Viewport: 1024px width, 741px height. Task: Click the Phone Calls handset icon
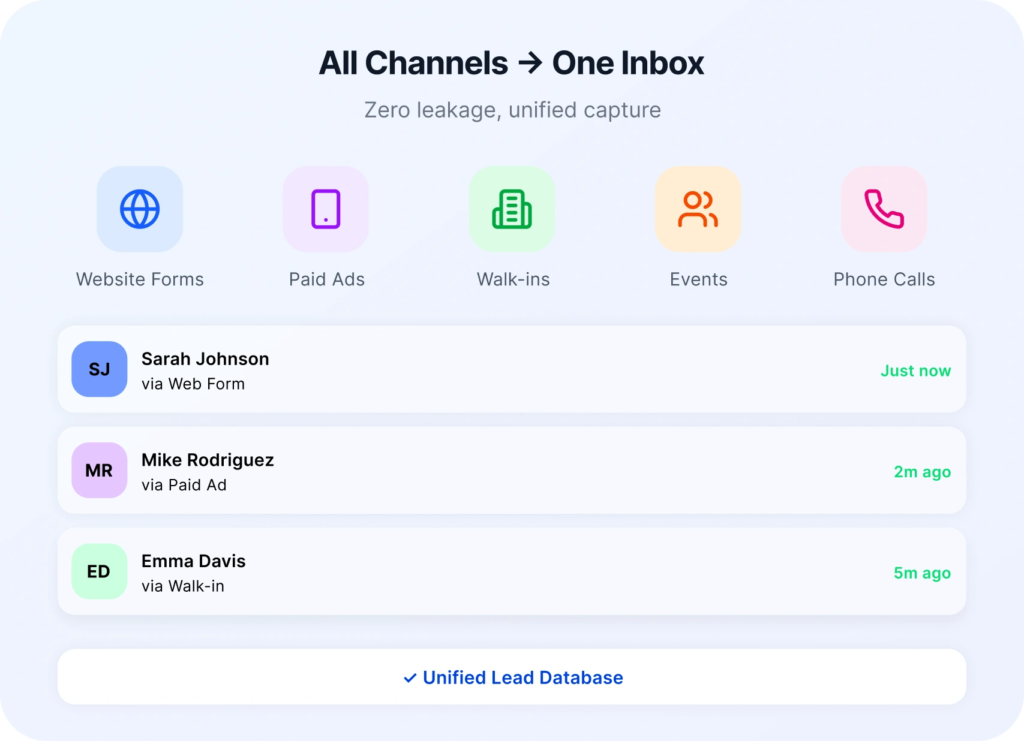[884, 209]
